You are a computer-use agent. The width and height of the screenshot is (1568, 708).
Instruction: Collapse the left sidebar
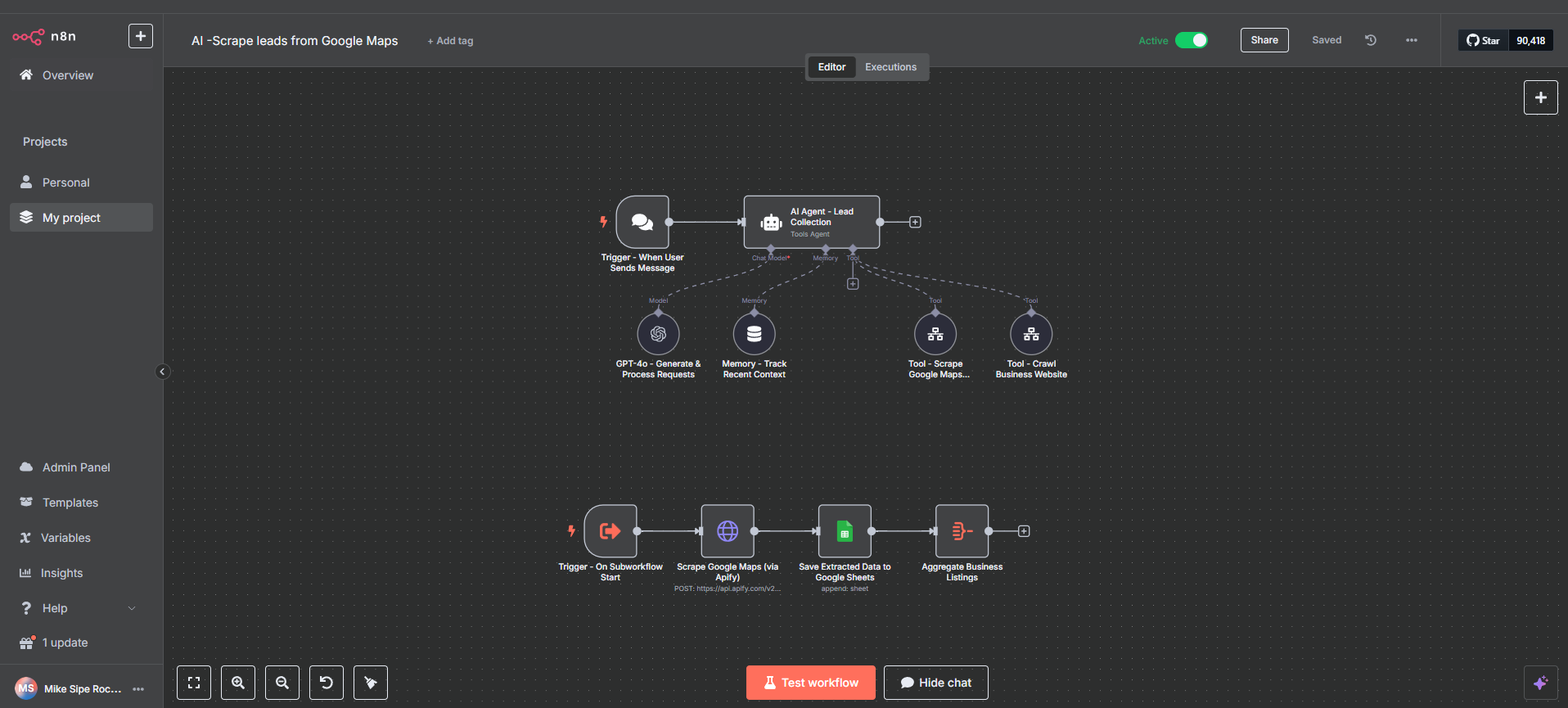click(x=162, y=372)
